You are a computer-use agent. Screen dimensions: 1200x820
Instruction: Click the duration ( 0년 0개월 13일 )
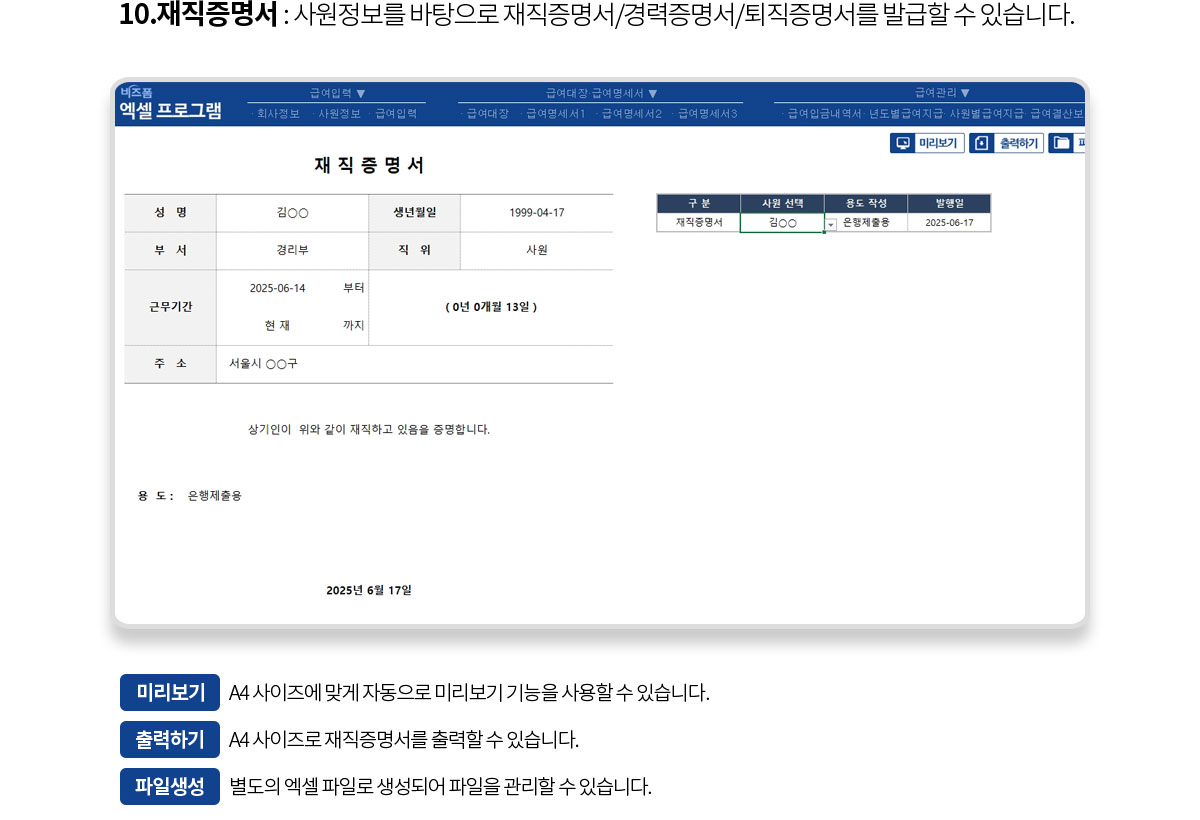[491, 308]
